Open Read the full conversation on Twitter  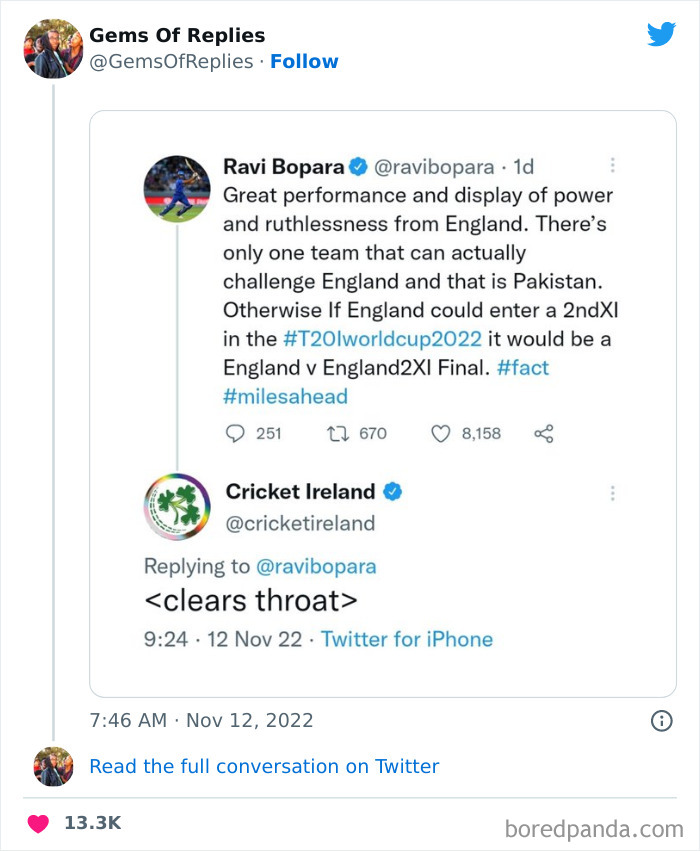pyautogui.click(x=264, y=766)
